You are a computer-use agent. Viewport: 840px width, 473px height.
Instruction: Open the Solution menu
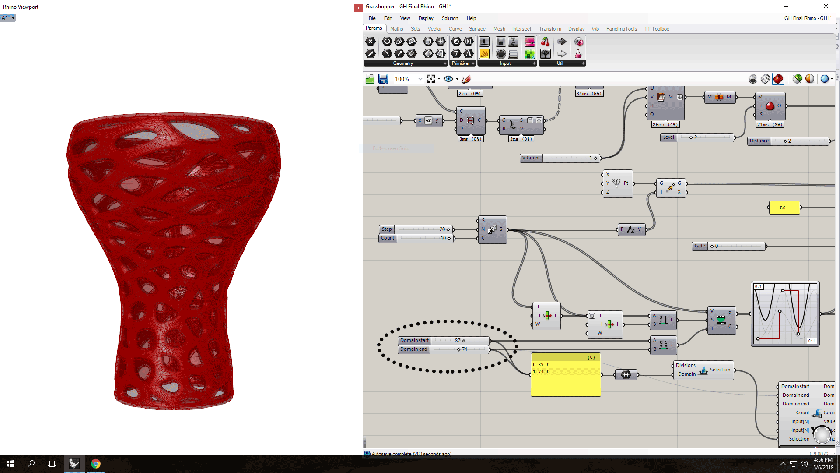(450, 18)
